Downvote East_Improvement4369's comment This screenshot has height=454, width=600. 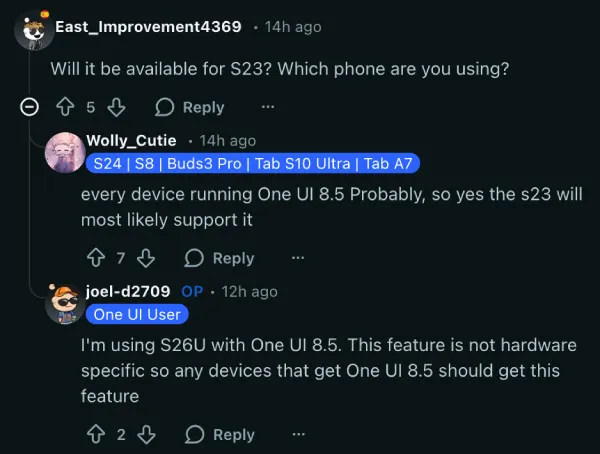click(x=116, y=107)
